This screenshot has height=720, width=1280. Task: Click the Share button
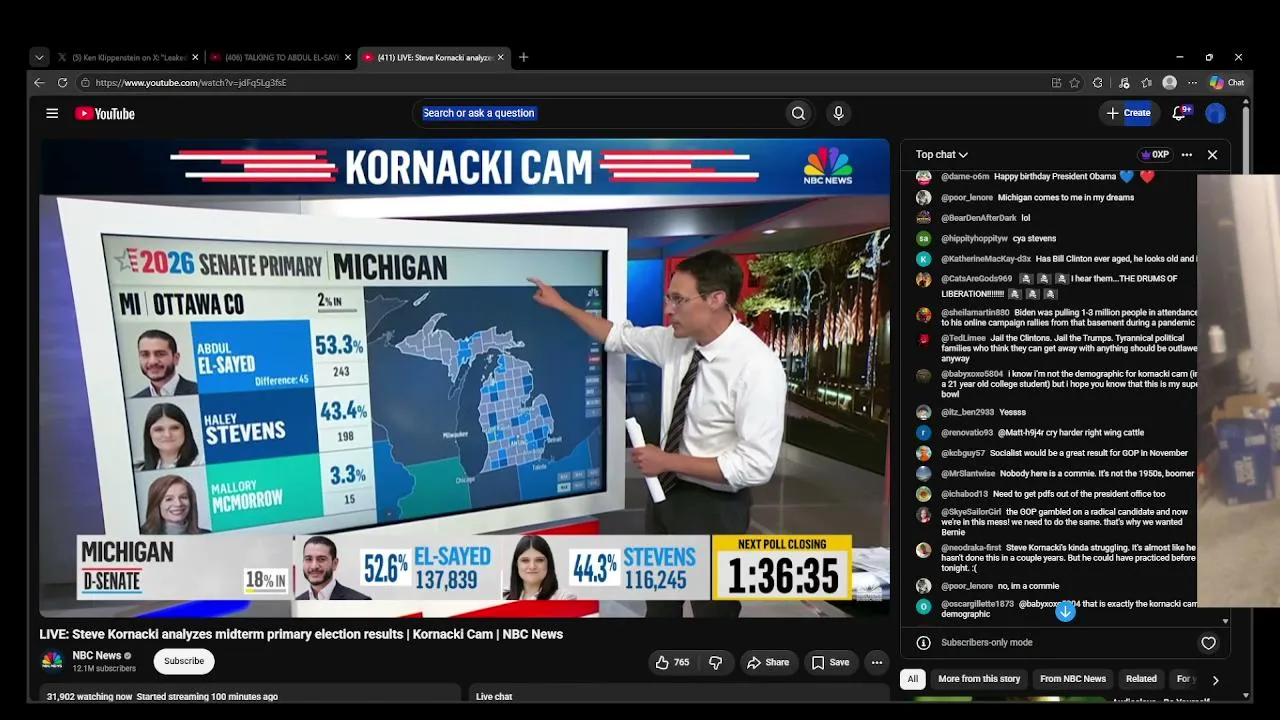click(x=767, y=662)
